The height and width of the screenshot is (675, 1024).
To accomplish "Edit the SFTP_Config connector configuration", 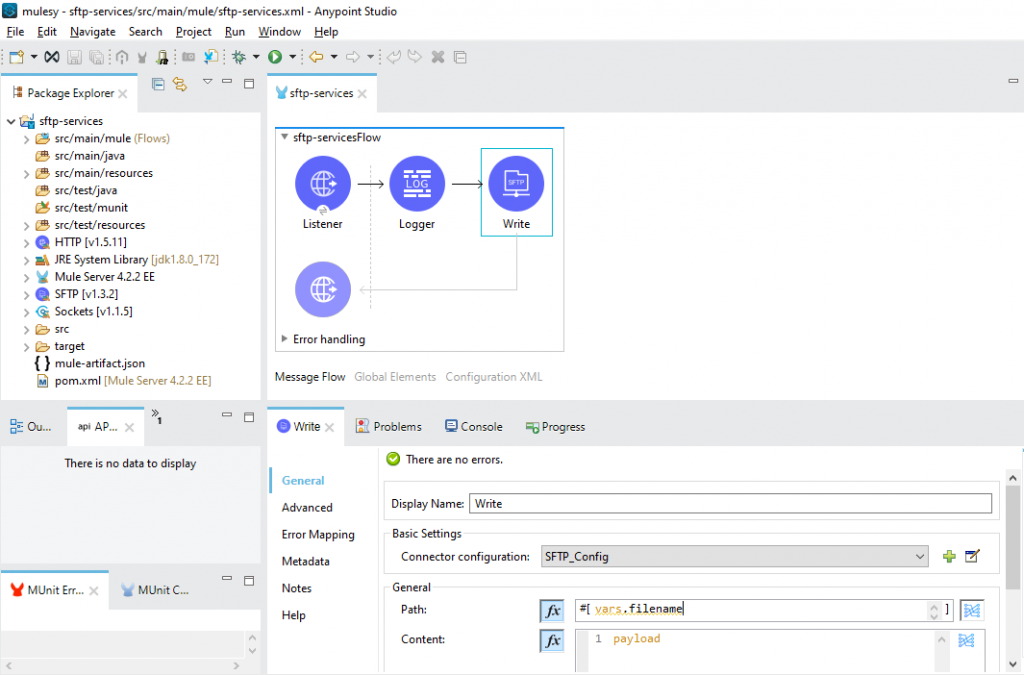I will click(972, 556).
